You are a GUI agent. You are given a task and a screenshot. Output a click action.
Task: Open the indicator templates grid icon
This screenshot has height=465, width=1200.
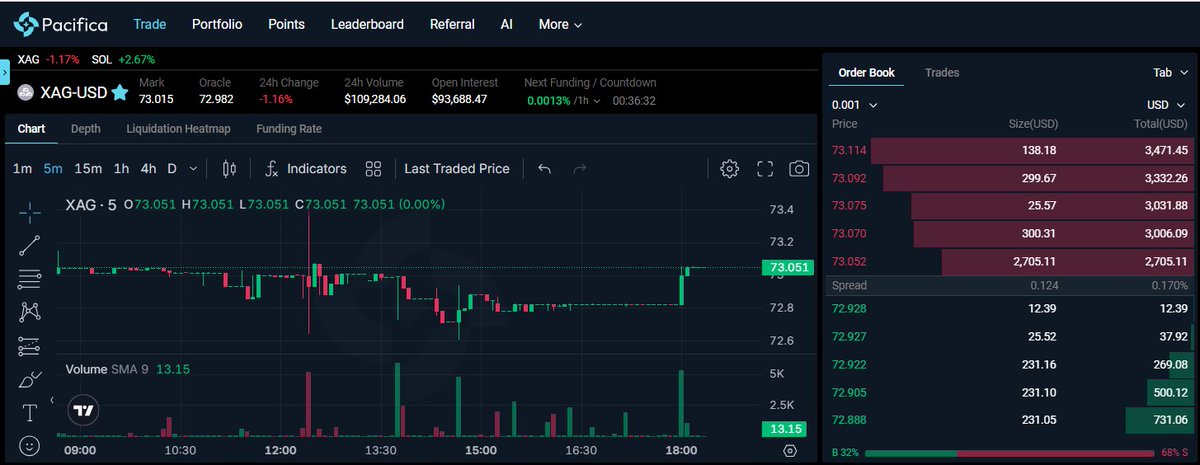pos(373,169)
